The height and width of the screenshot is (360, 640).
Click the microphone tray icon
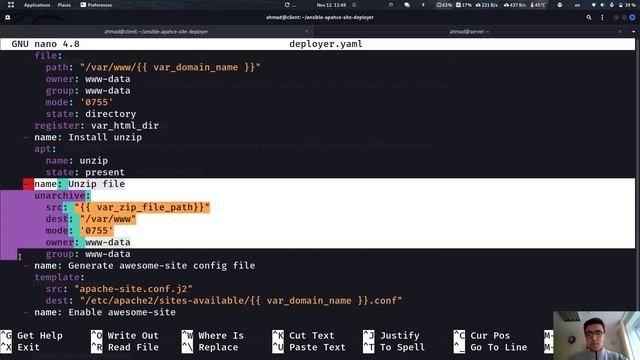click(611, 5)
